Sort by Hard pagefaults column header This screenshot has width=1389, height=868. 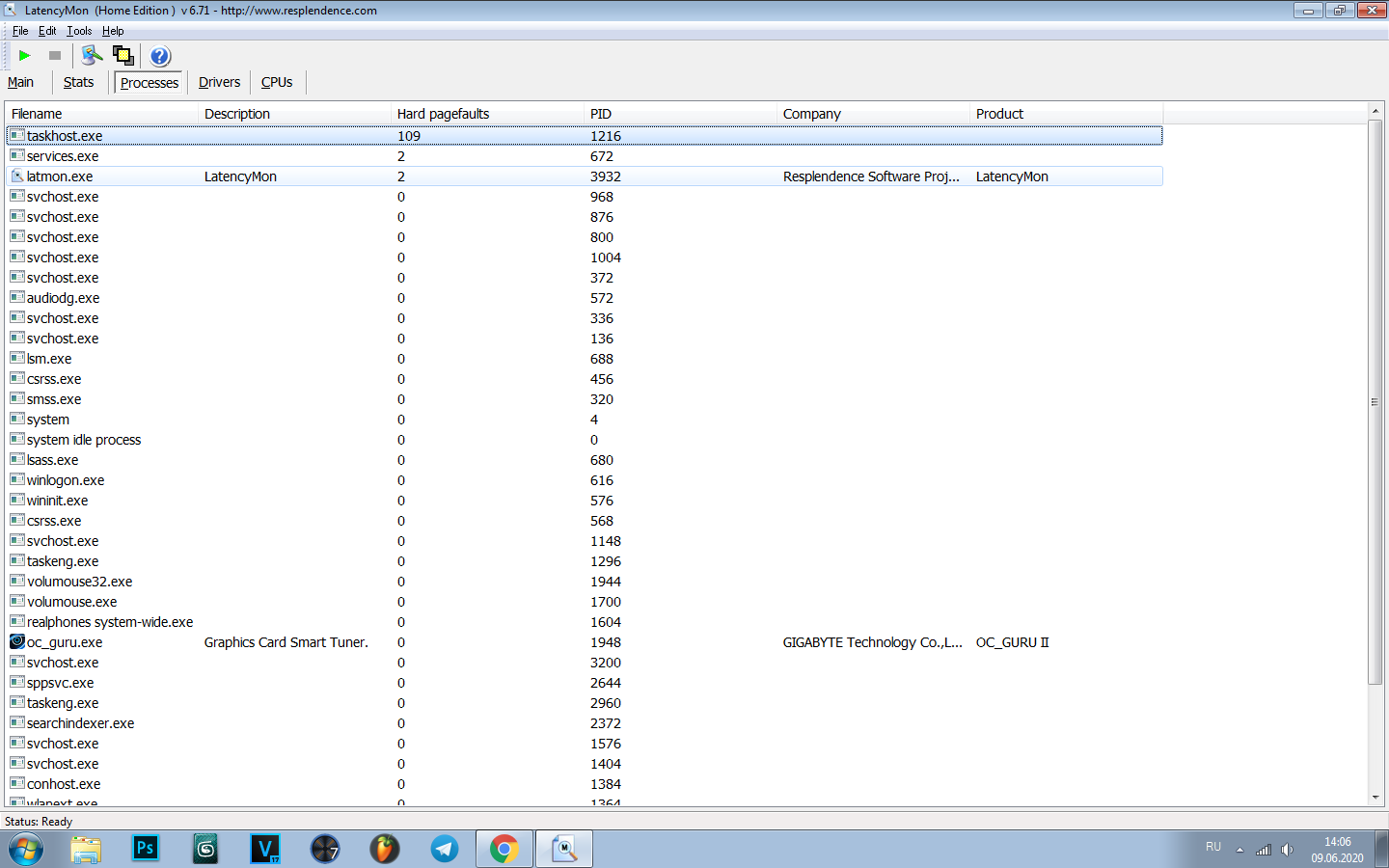[x=488, y=114]
